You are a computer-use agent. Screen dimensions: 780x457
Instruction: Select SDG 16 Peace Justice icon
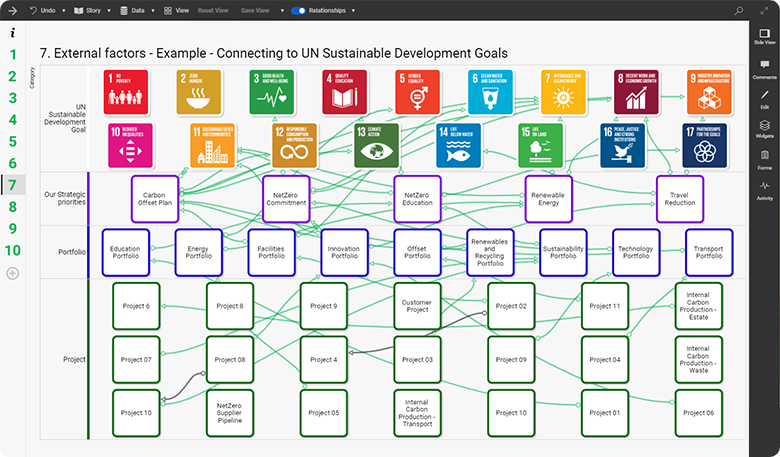623,146
